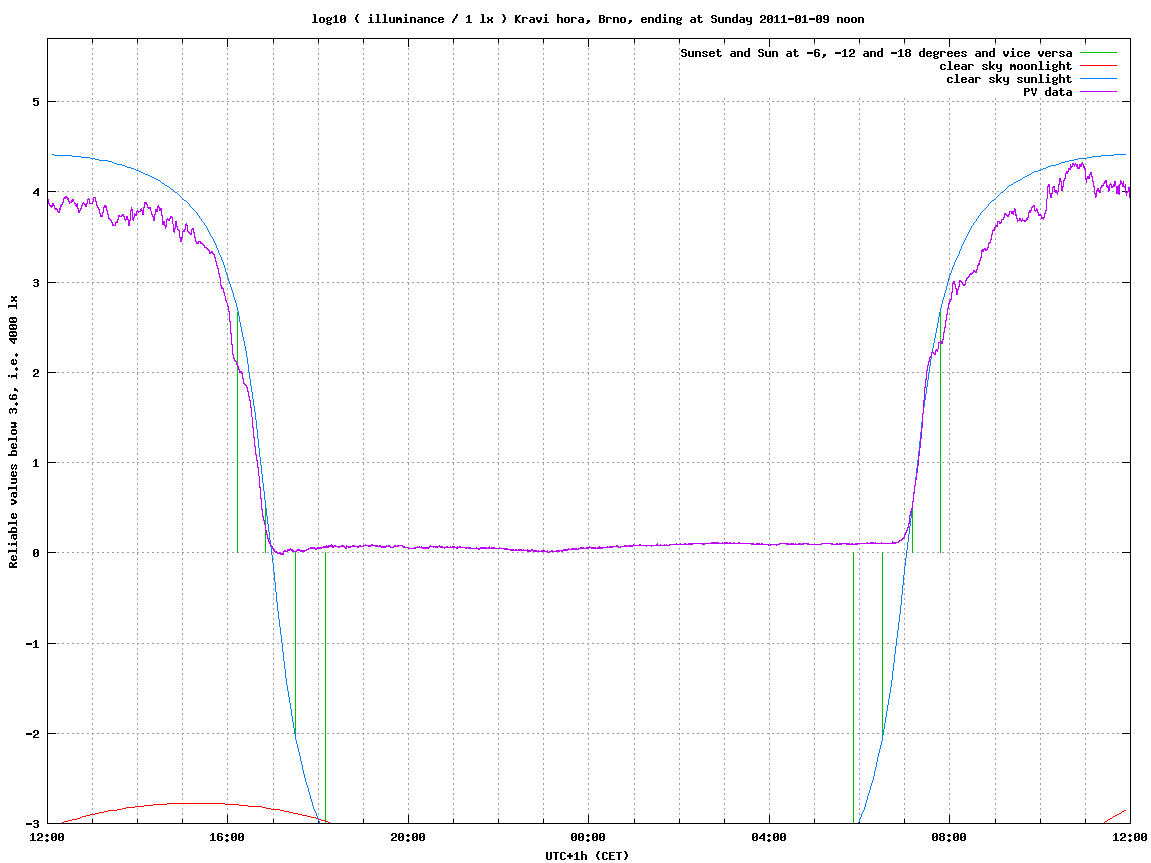The height and width of the screenshot is (863, 1151).
Task: Click the x-axis label '04:00'
Action: pos(769,837)
